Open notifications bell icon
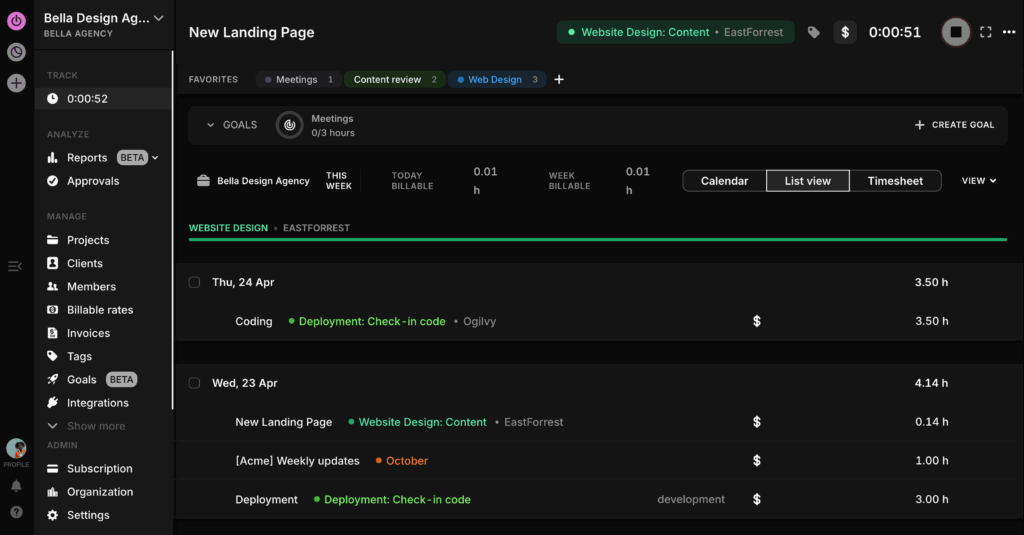This screenshot has height=535, width=1024. 16,486
